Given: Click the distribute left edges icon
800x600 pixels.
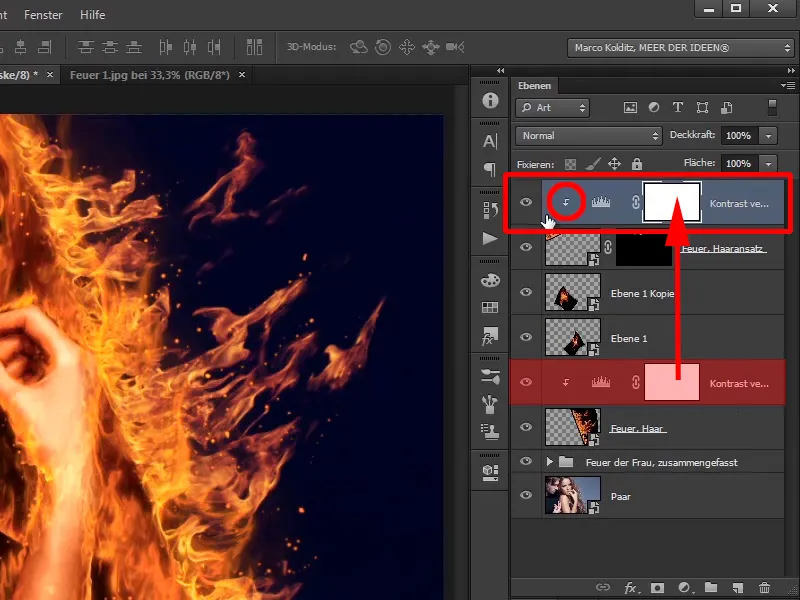Looking at the screenshot, I should pyautogui.click(x=165, y=47).
